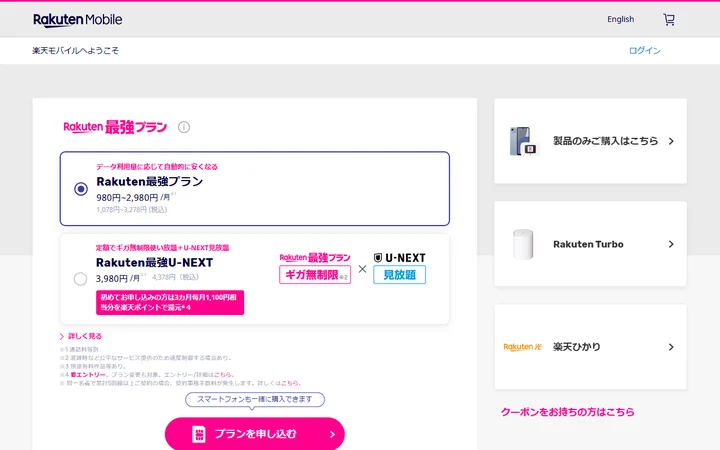
Task: Click Rakuten Turbo router image
Action: tap(523, 244)
